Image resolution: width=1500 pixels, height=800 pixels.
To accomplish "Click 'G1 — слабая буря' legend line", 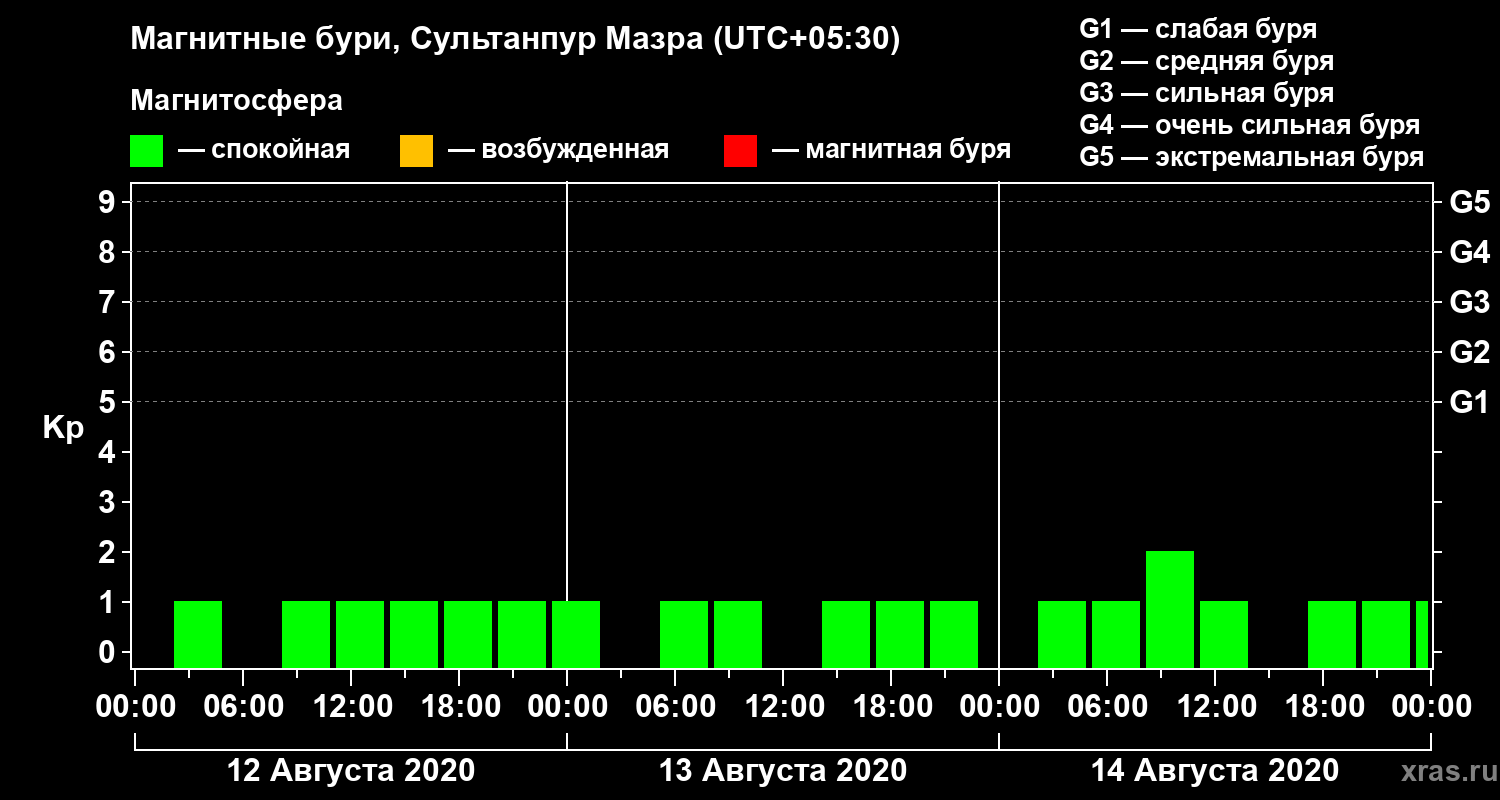I will 1198,29.
